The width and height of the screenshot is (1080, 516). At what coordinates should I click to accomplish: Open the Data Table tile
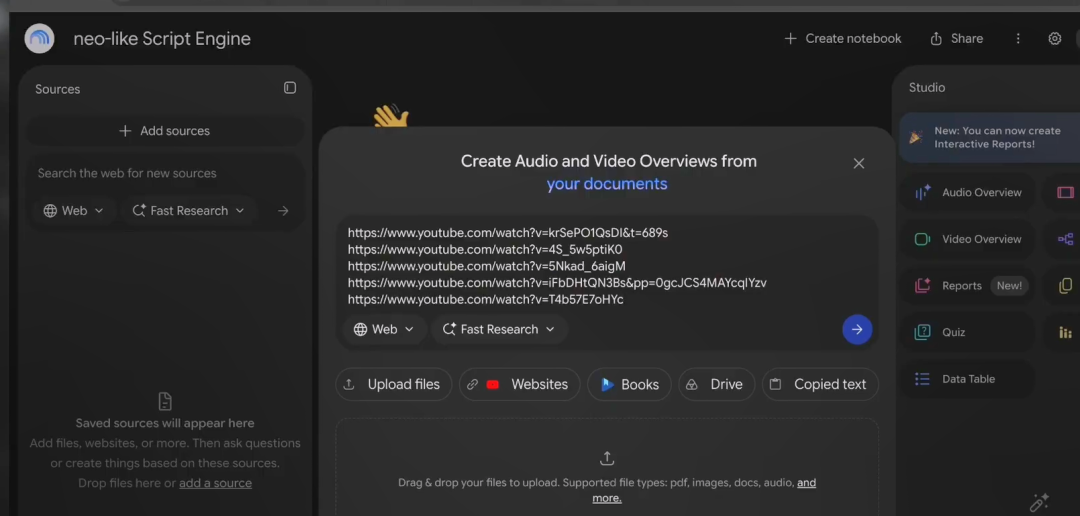[x=967, y=379]
